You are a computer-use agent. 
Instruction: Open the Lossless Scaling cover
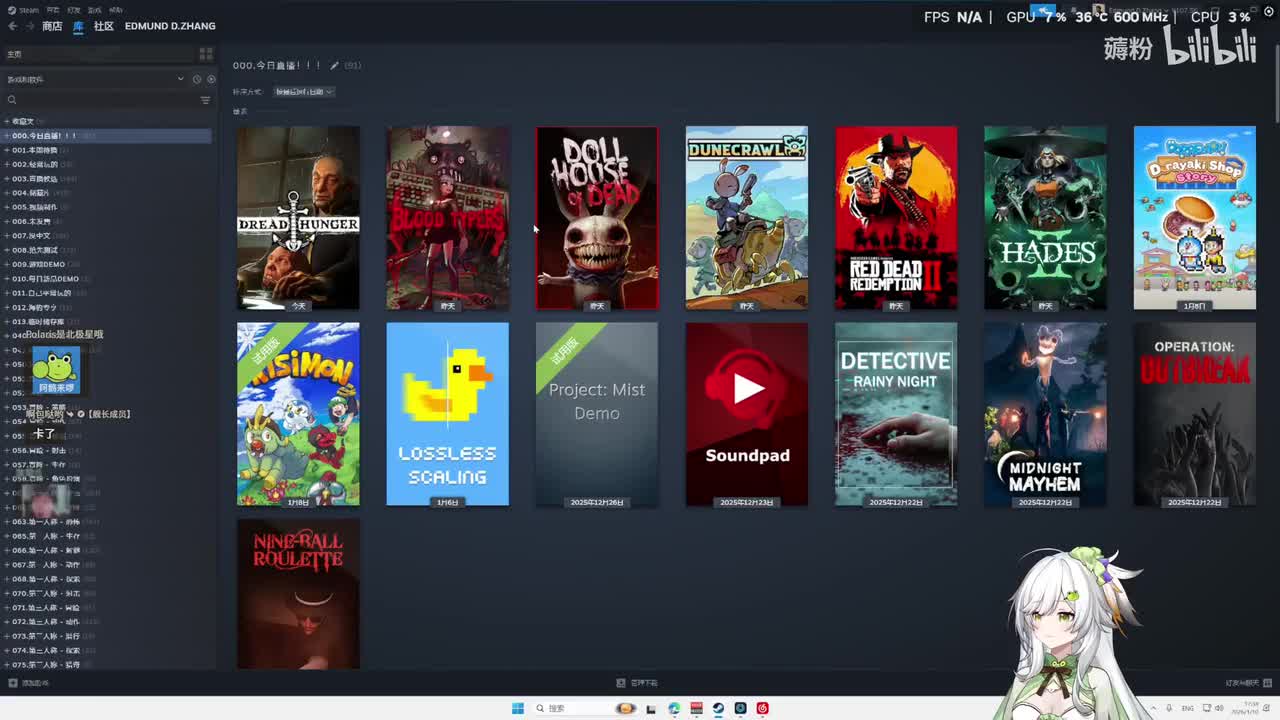click(x=448, y=414)
